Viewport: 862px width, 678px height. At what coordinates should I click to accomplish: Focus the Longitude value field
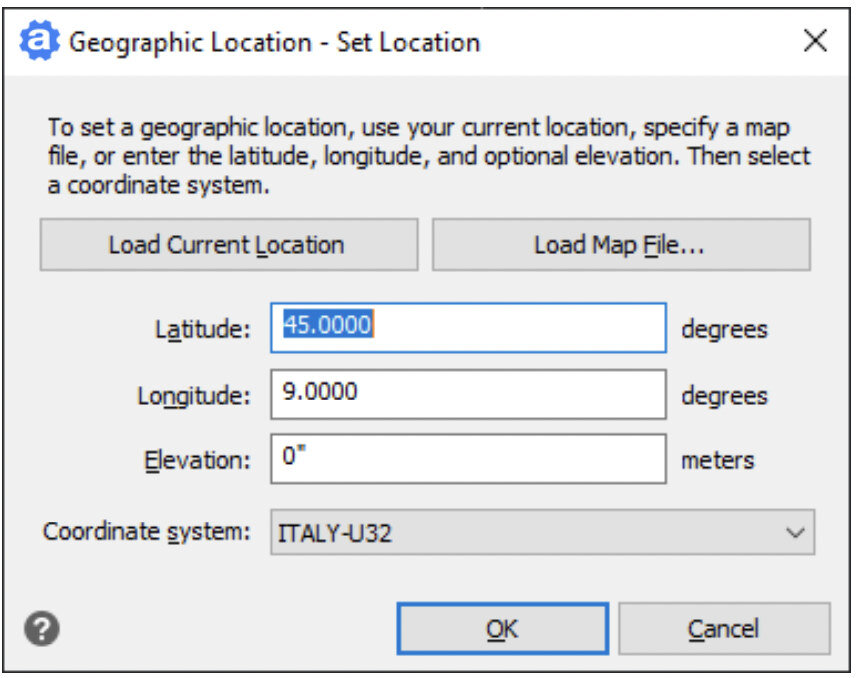tap(467, 394)
